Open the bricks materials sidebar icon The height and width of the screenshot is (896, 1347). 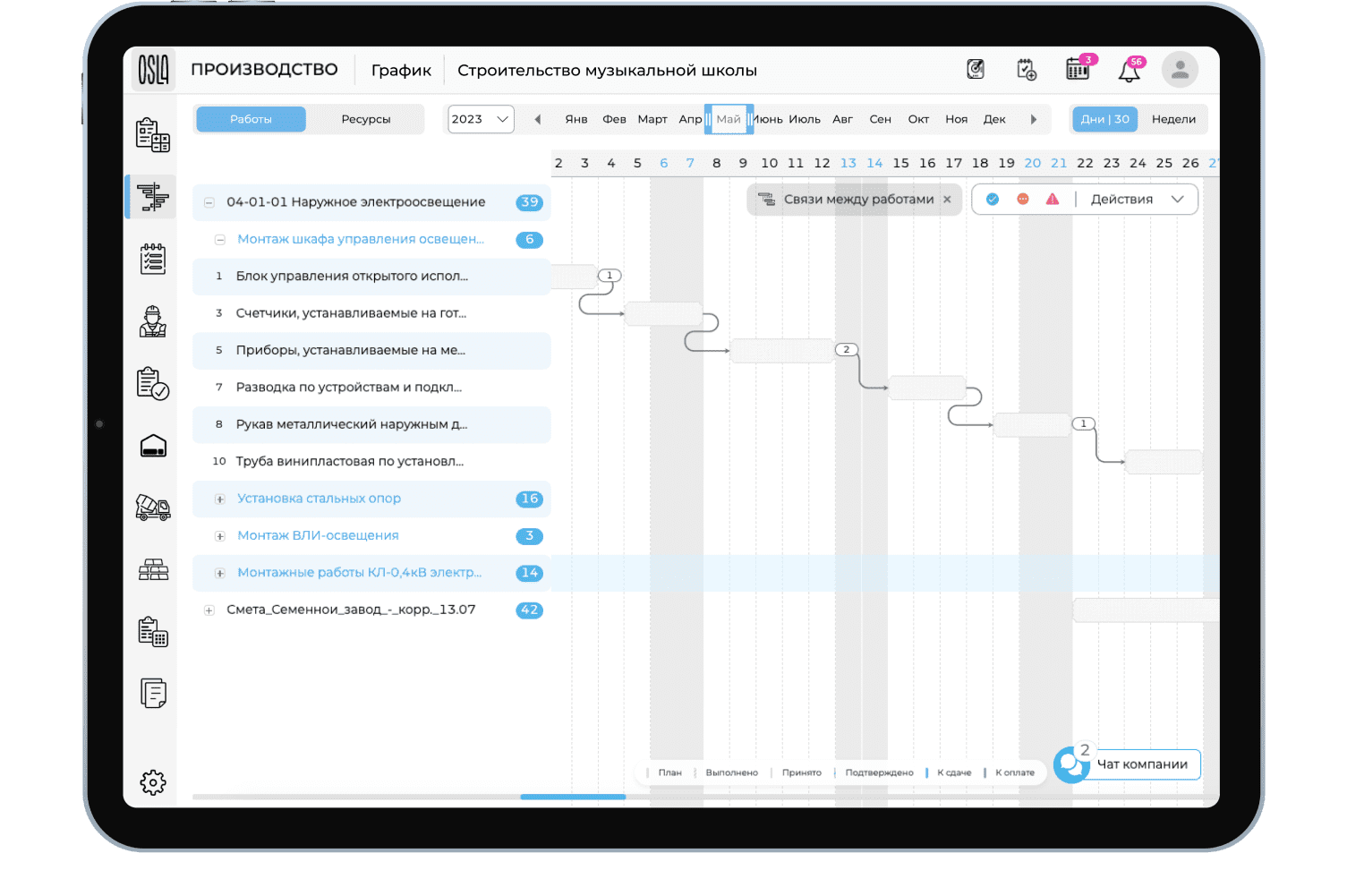153,570
